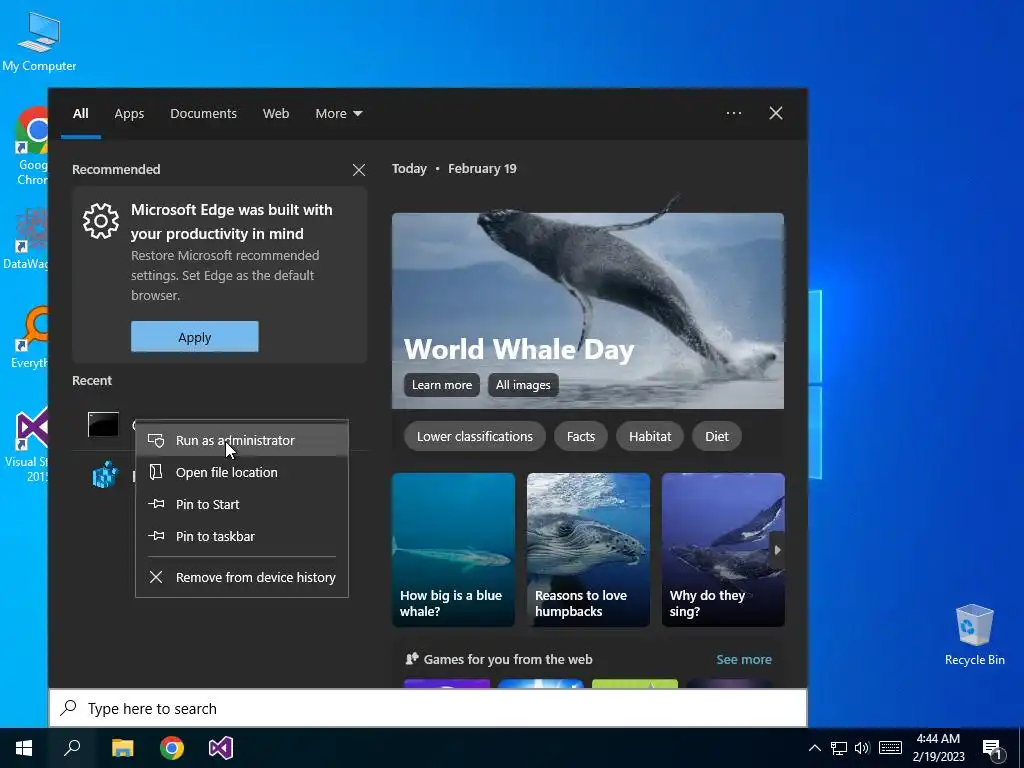Dismiss the Recommended section with its X
Image resolution: width=1024 pixels, height=768 pixels.
coord(359,170)
